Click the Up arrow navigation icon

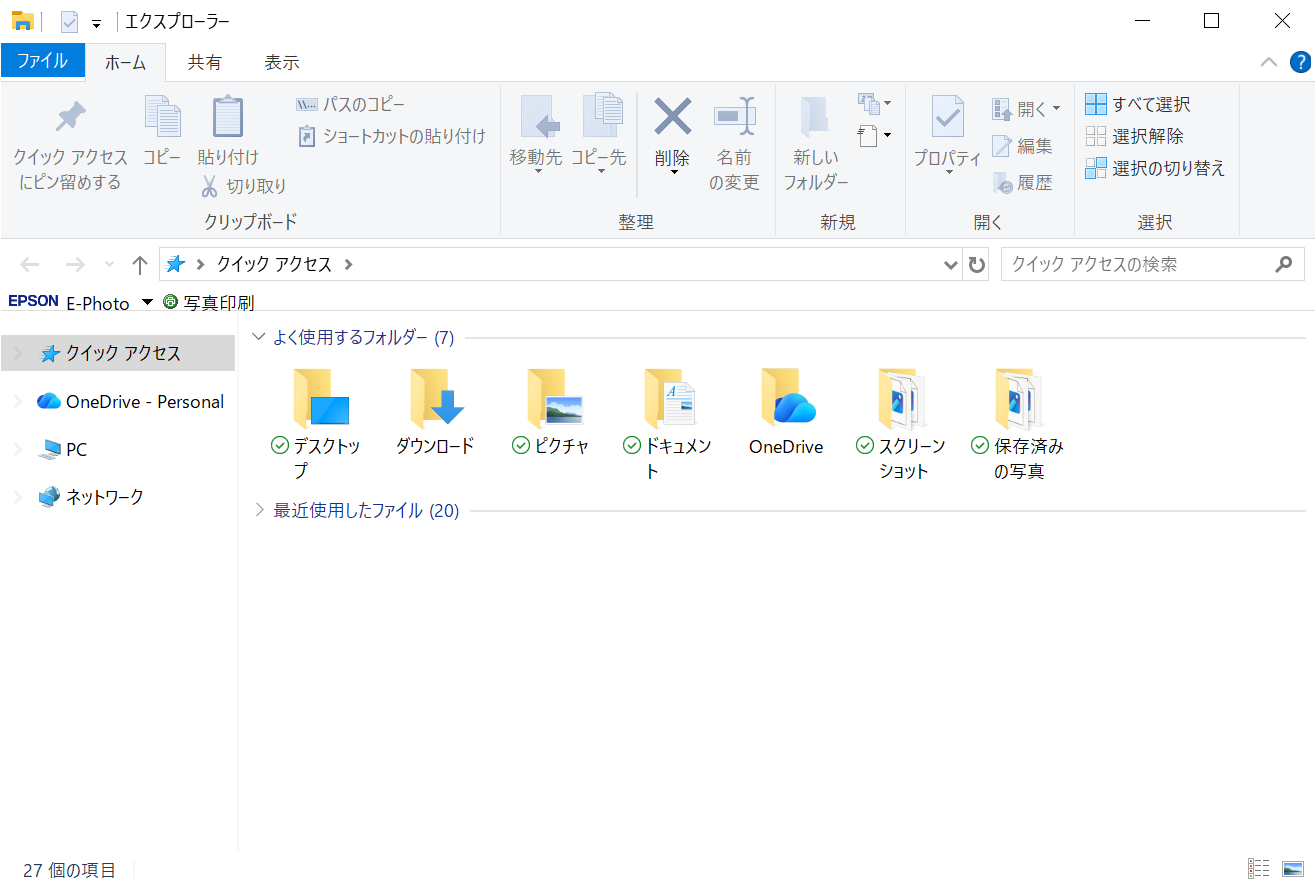[140, 265]
